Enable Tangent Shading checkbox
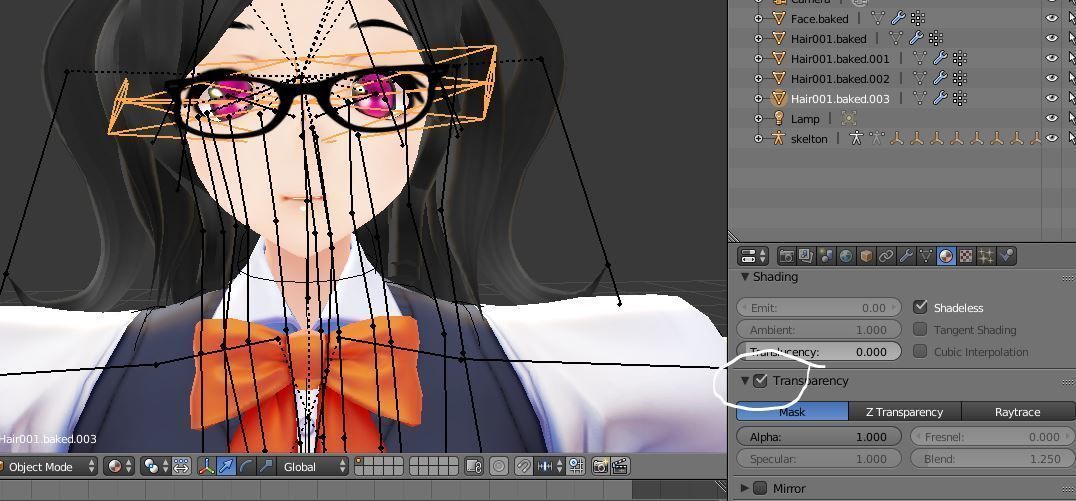This screenshot has height=501, width=1076. 920,329
